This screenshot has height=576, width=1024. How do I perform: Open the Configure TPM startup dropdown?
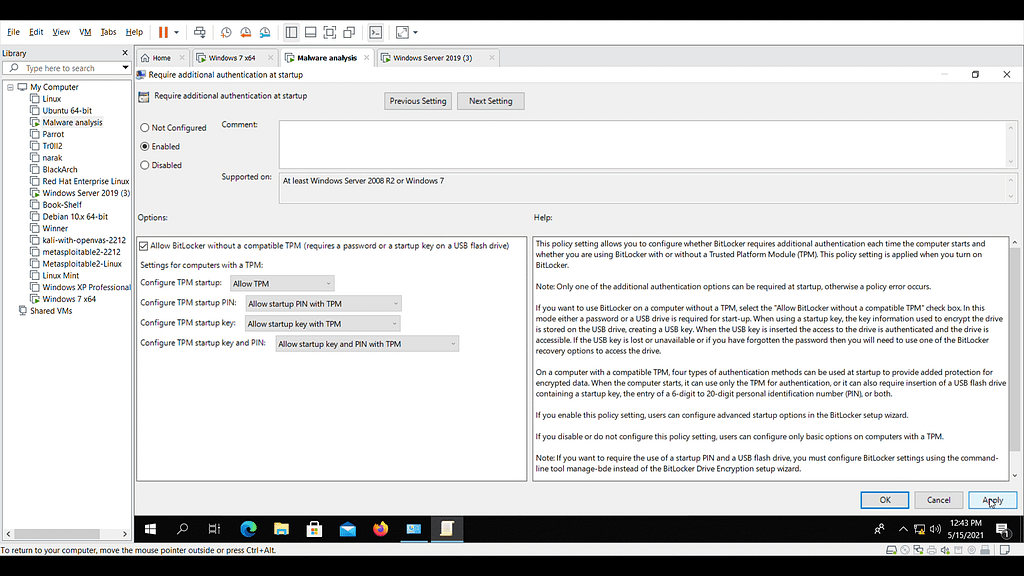click(282, 283)
